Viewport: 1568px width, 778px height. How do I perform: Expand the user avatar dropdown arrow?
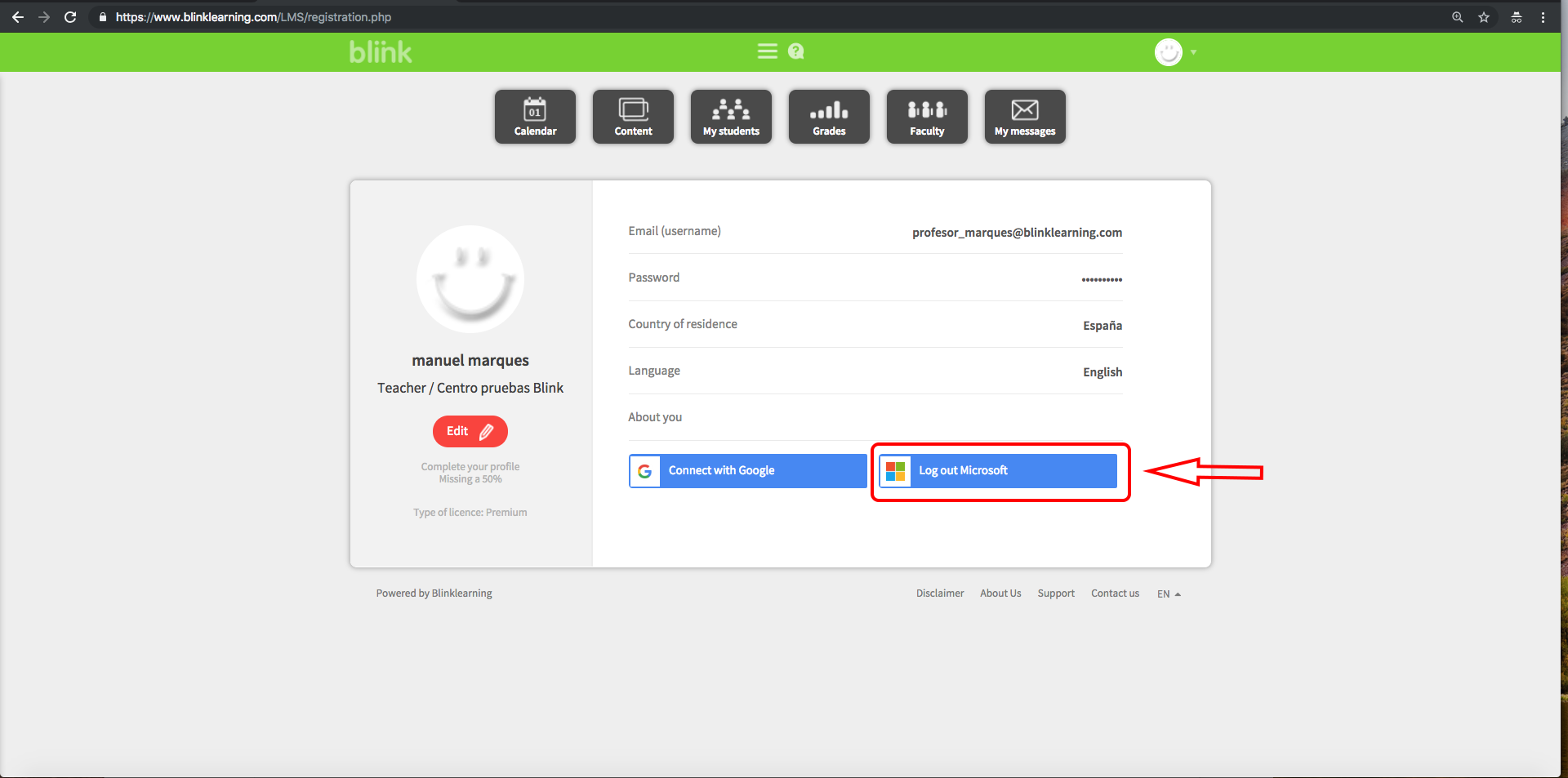[1193, 52]
